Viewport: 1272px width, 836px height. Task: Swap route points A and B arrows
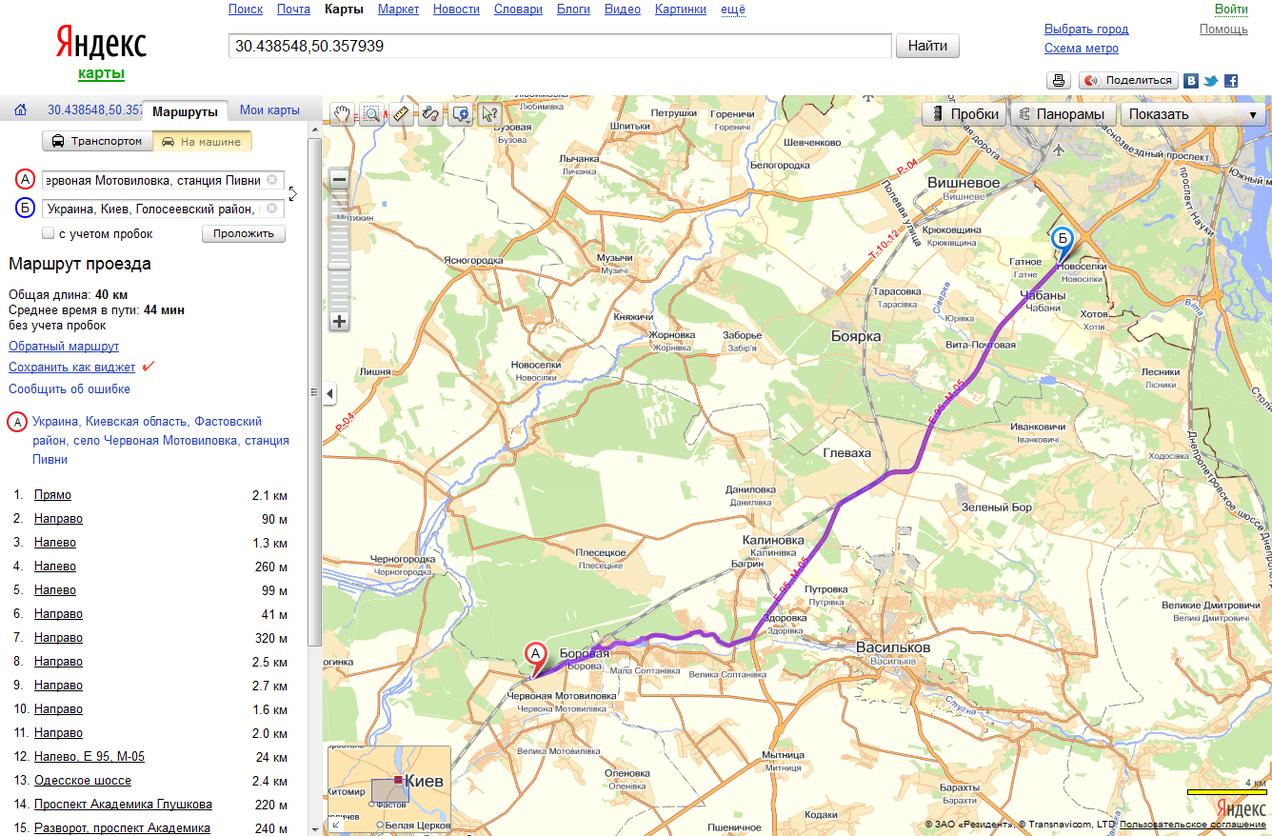tap(293, 193)
